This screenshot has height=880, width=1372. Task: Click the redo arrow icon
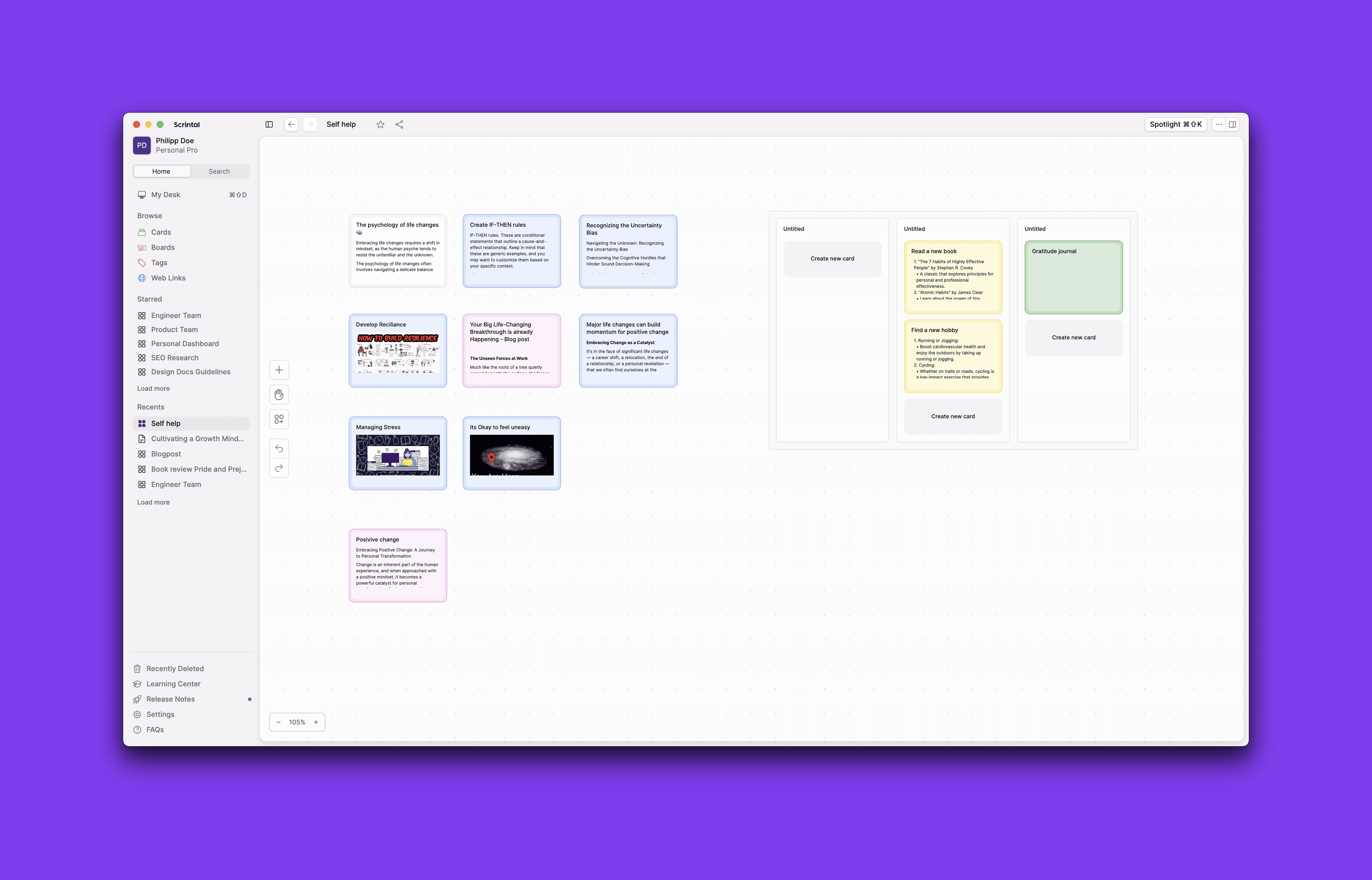pos(279,468)
